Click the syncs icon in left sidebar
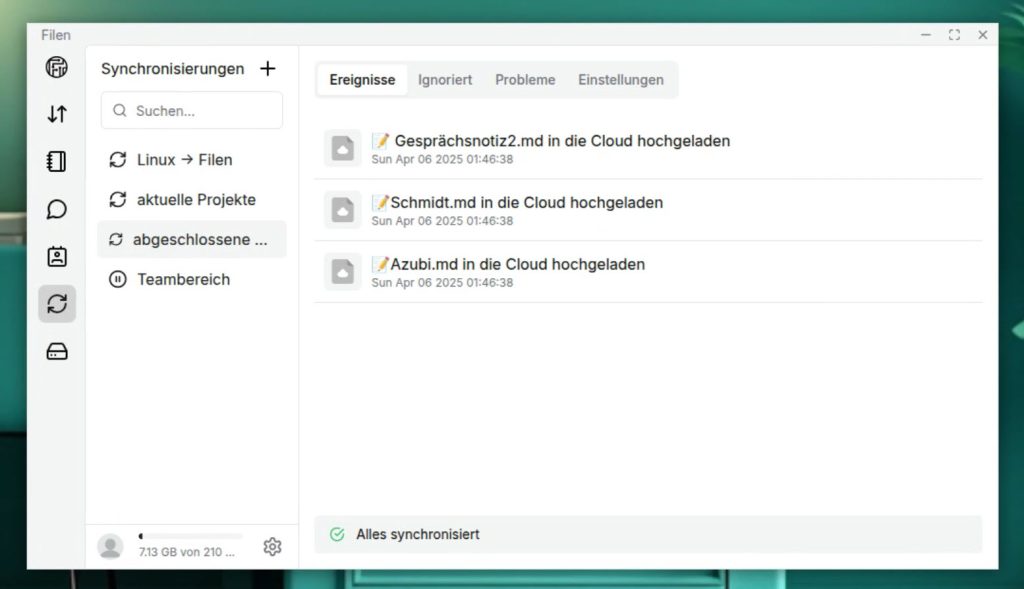The image size is (1024, 589). click(x=57, y=304)
